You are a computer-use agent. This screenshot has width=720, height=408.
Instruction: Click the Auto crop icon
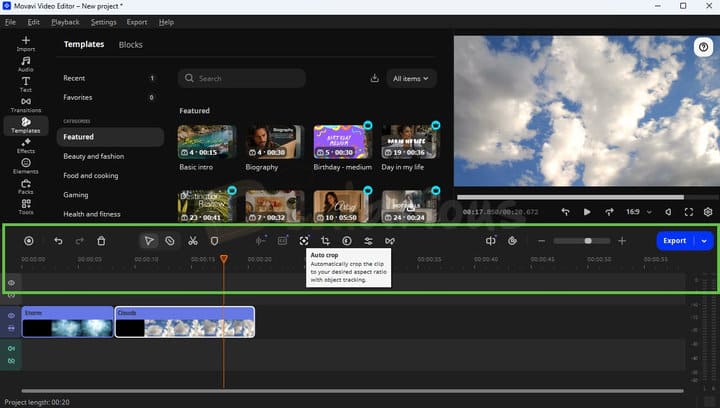[x=304, y=241]
